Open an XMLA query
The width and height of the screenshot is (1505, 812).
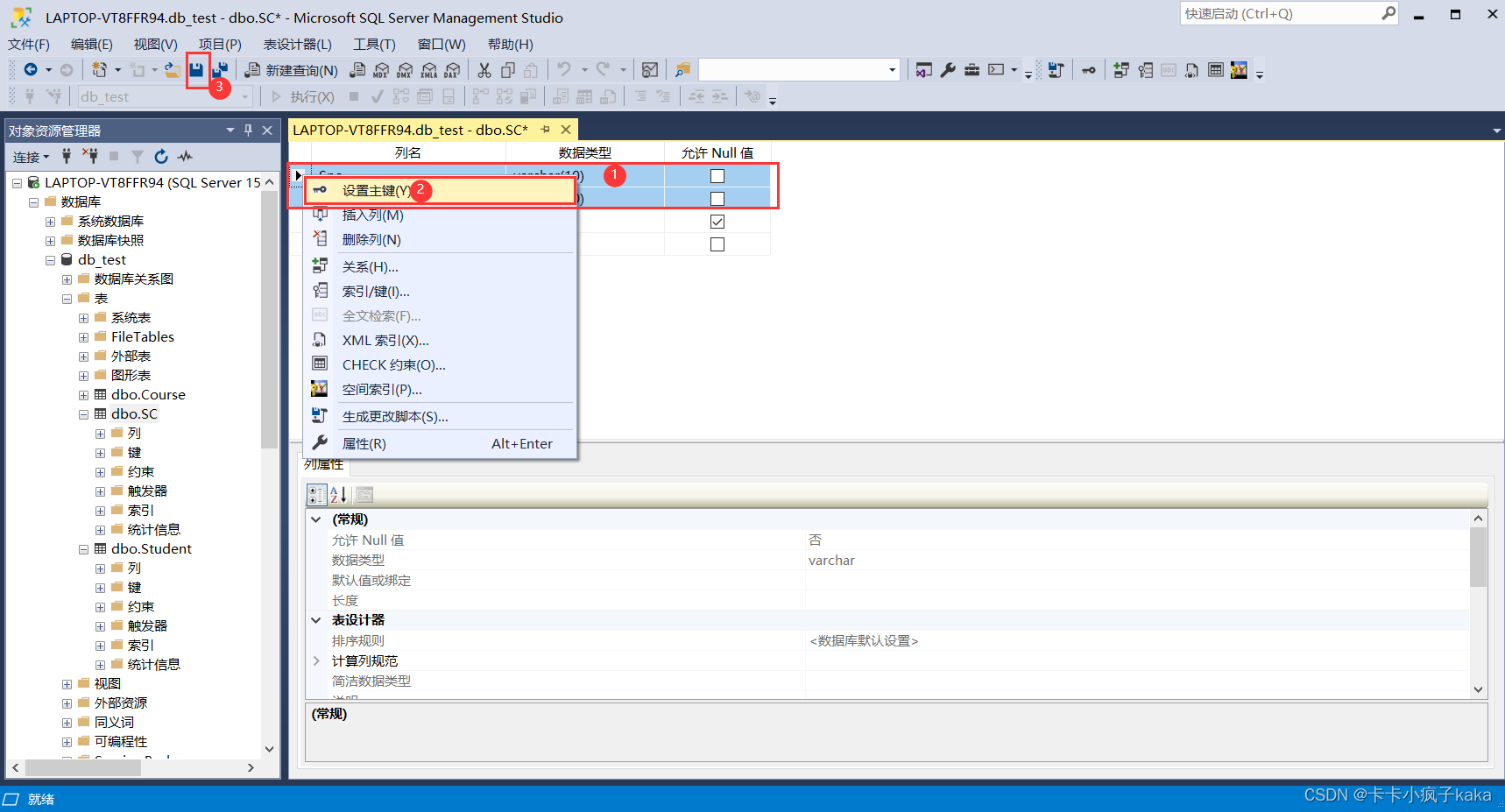[x=428, y=70]
